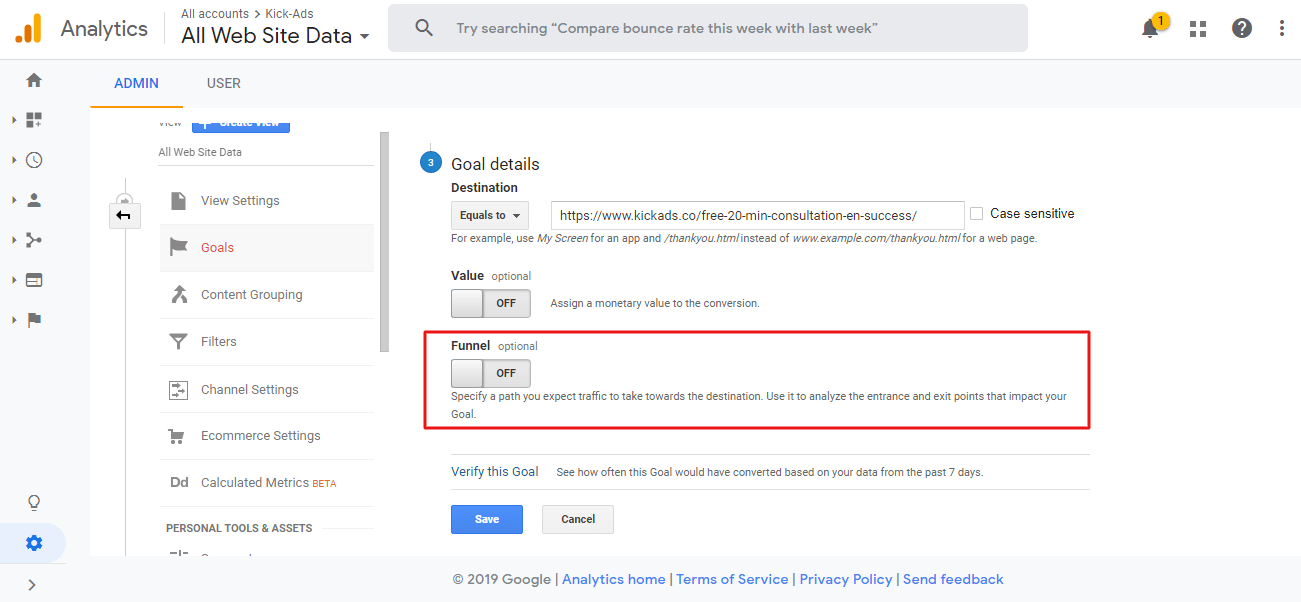Screen dimensions: 1301x602
Task: Check the Case sensitive checkbox
Action: click(977, 214)
